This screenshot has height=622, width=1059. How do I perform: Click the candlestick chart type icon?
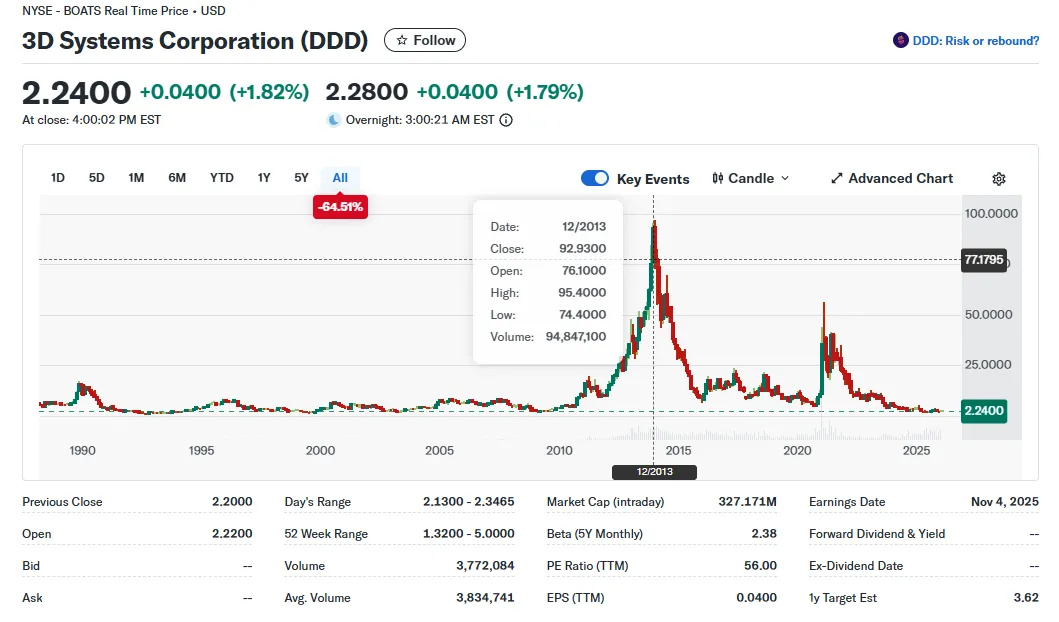718,179
